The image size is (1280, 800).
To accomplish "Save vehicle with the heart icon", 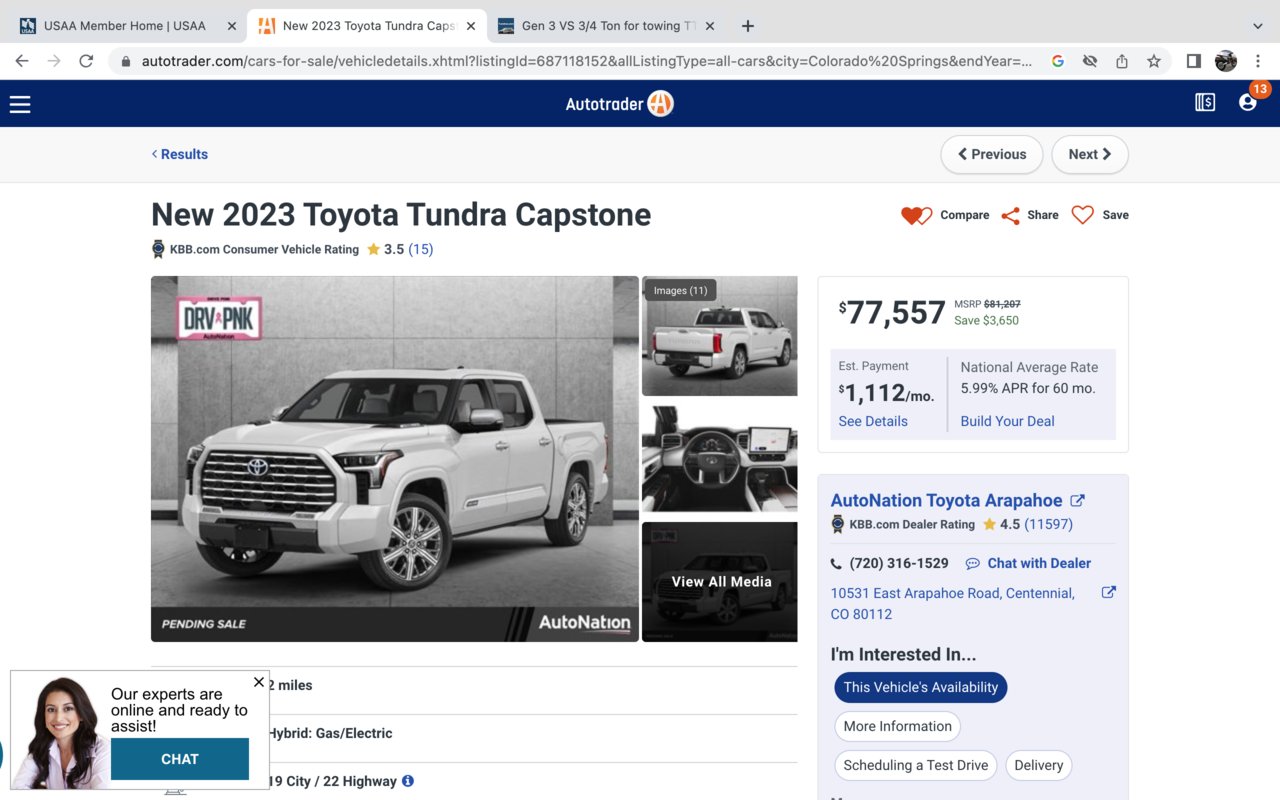I will (1082, 215).
